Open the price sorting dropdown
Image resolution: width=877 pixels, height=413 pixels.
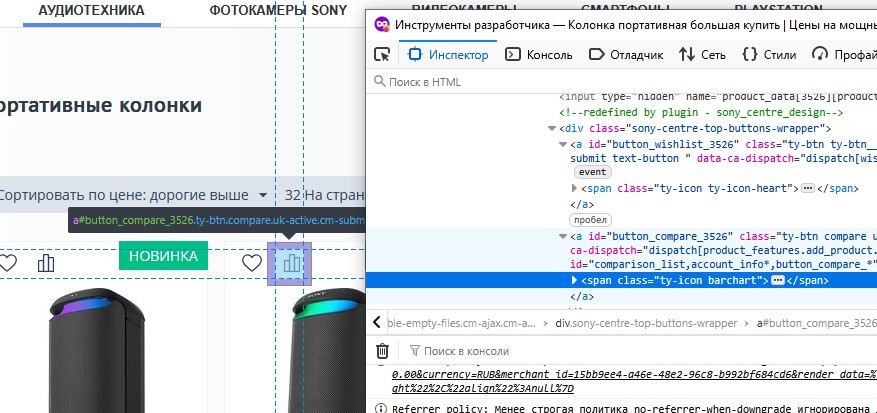click(136, 195)
